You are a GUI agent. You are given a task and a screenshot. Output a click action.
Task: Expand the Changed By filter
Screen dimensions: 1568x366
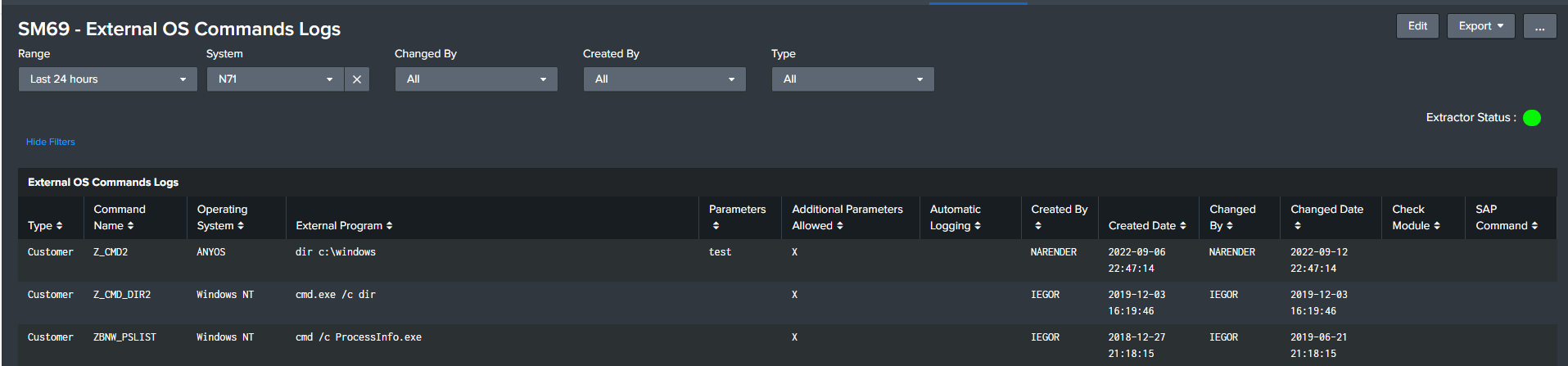[476, 79]
